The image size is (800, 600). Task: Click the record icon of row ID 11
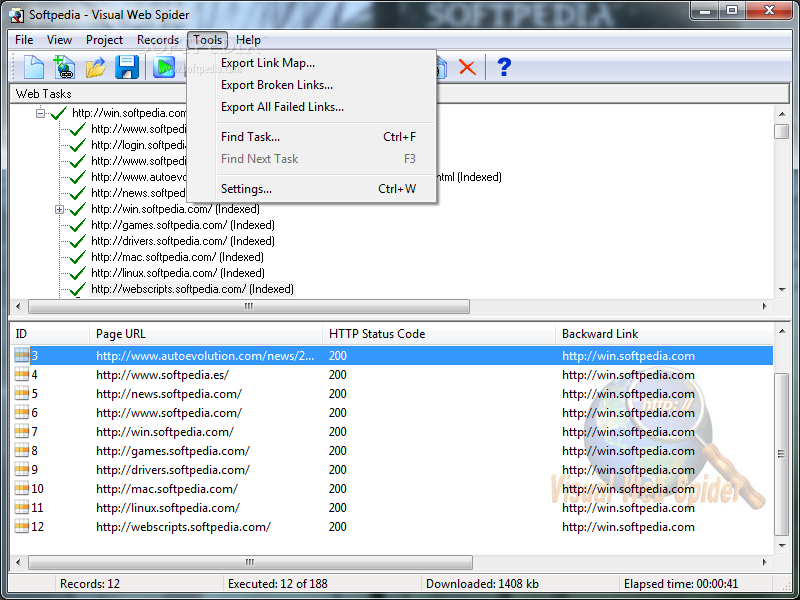pyautogui.click(x=21, y=507)
